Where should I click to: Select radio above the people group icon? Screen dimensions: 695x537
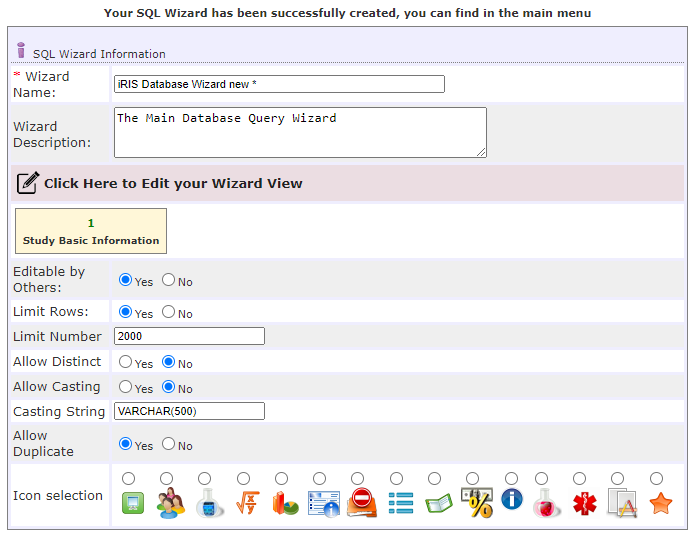[167, 479]
